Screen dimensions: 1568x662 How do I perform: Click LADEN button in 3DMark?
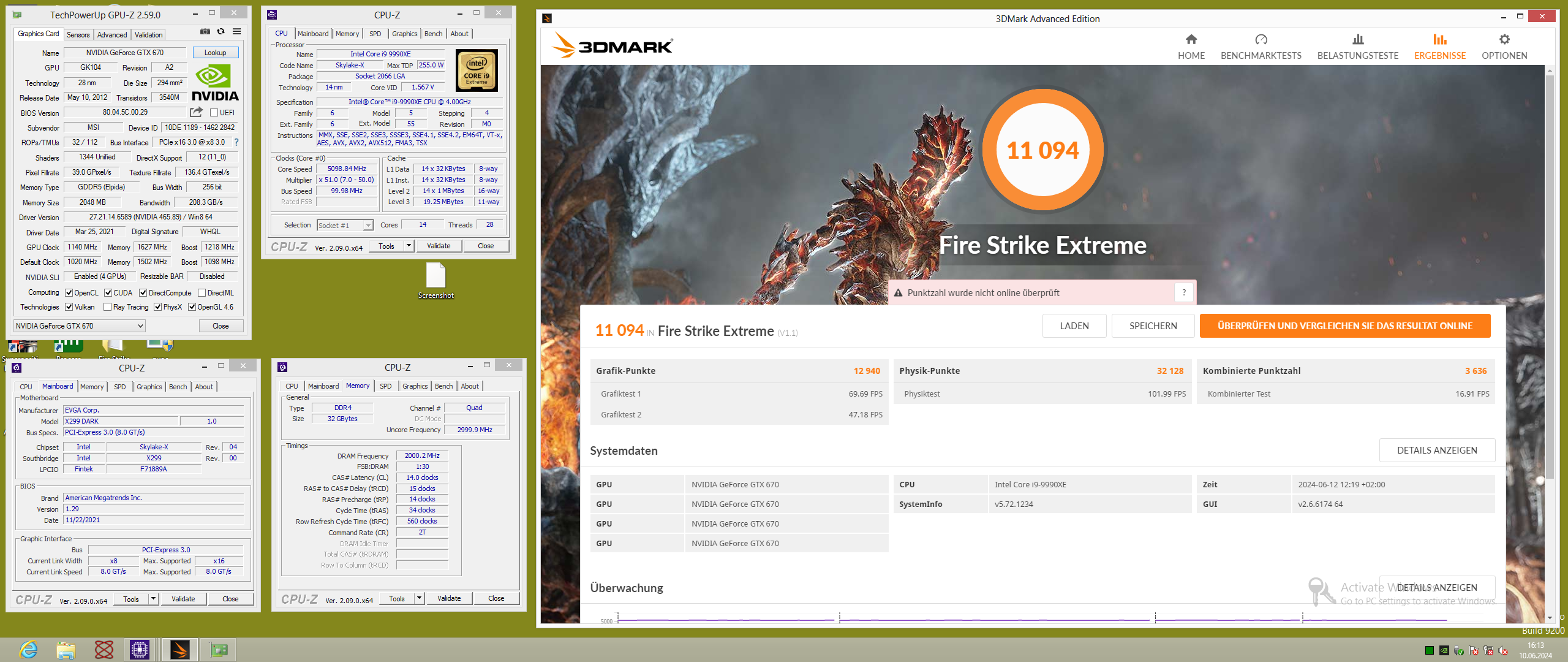[x=1074, y=326]
